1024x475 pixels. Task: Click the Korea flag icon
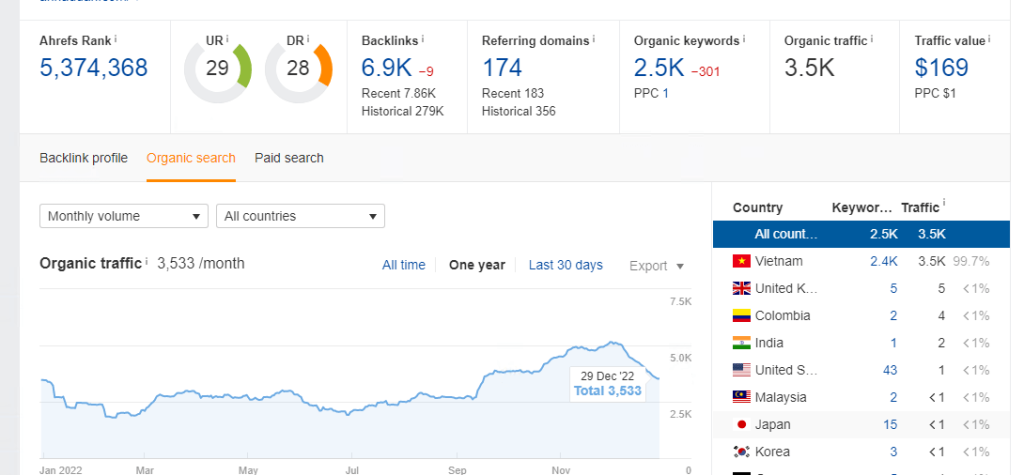(x=741, y=451)
